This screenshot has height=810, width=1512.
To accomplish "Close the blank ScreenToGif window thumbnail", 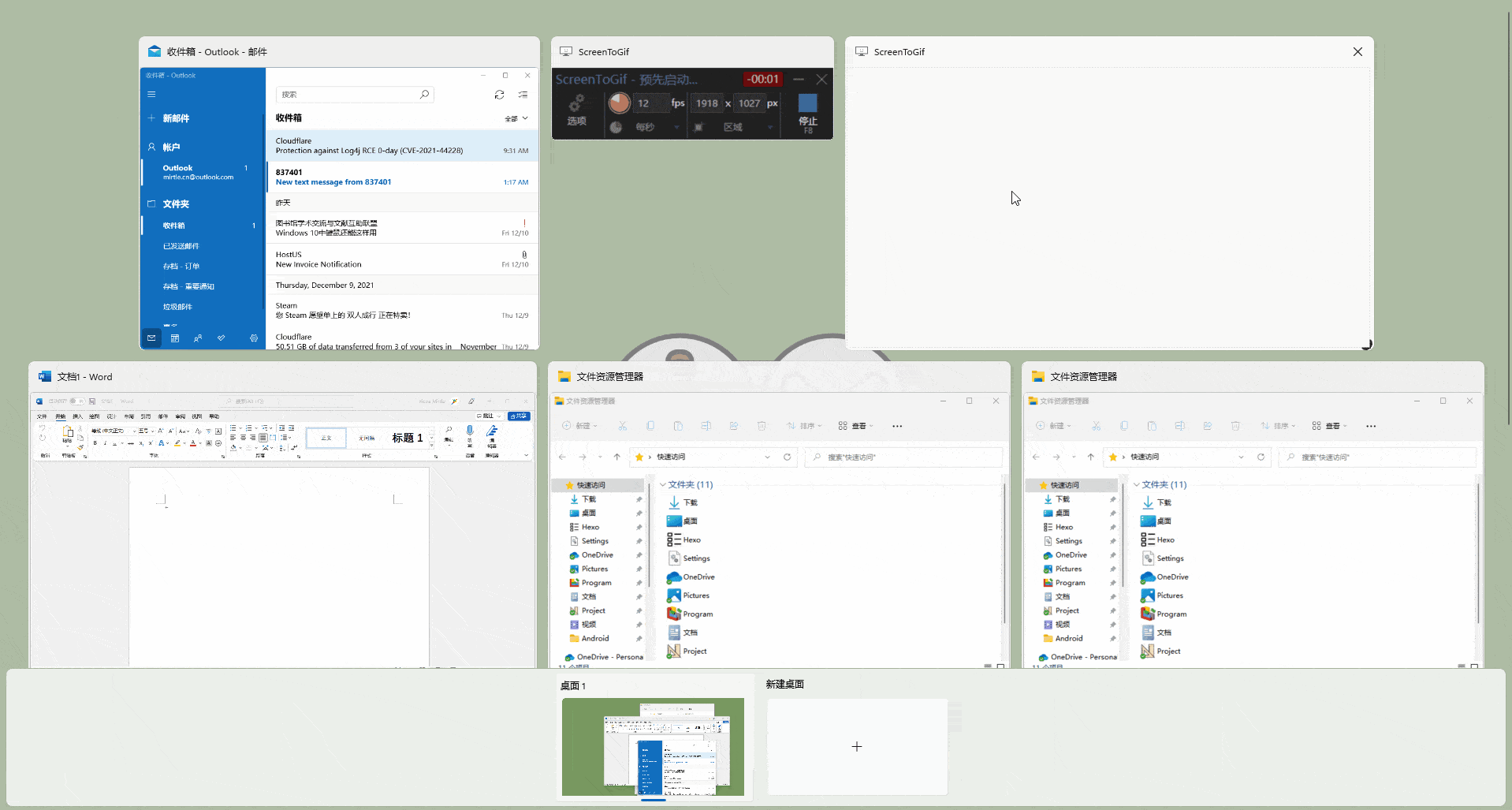I will click(1357, 52).
